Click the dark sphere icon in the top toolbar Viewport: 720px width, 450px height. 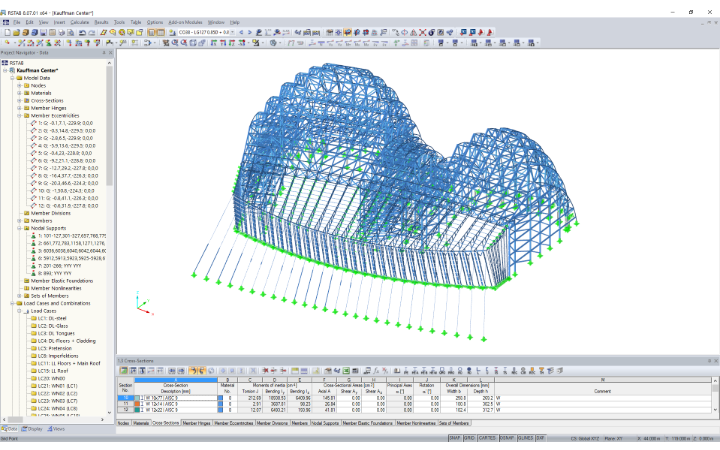[432, 33]
